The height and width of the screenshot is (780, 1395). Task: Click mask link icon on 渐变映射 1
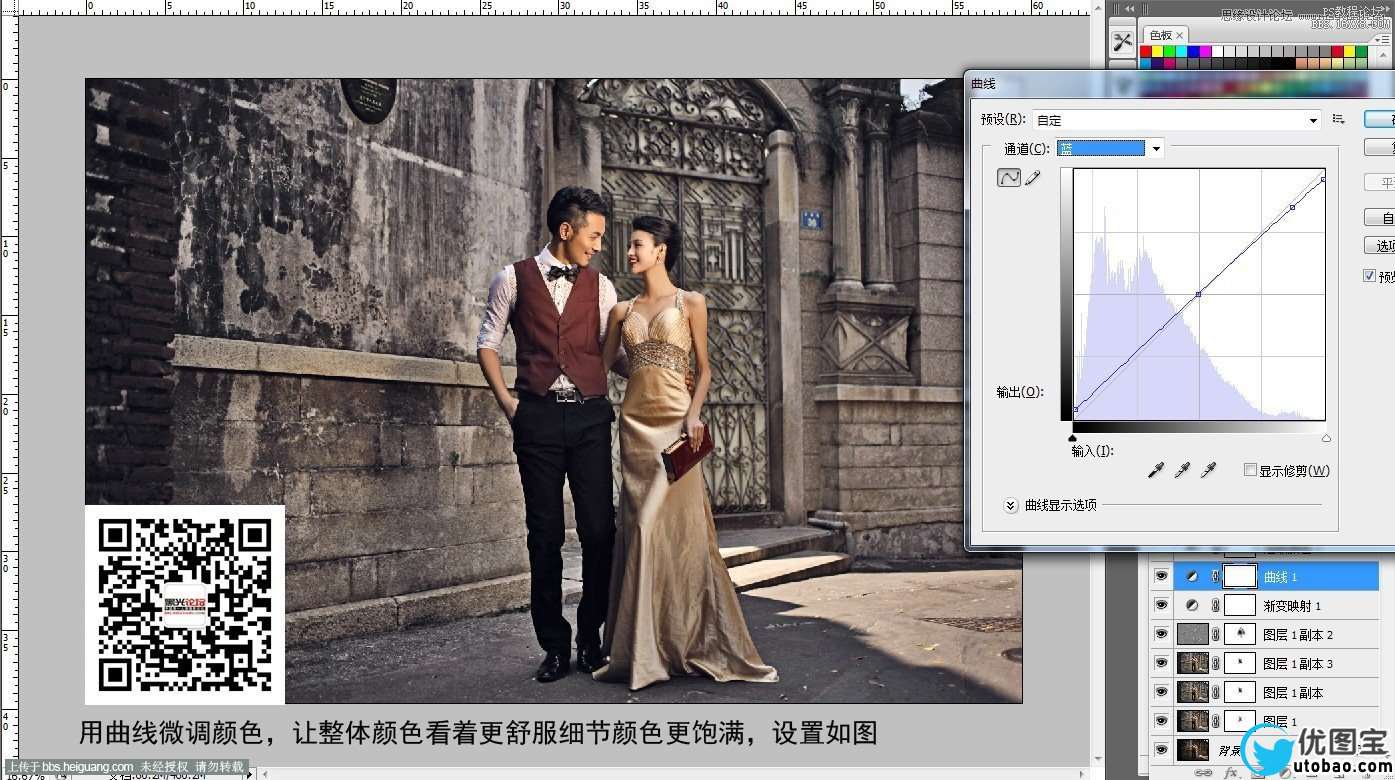click(x=1216, y=606)
